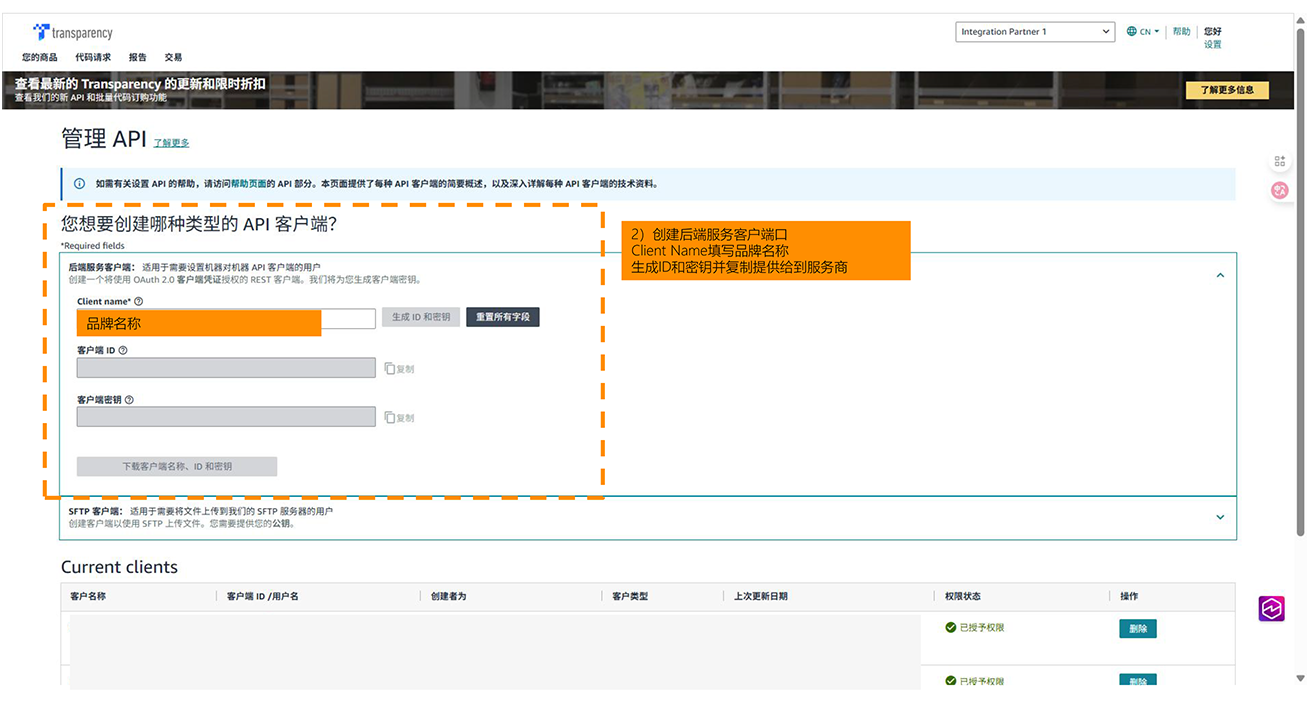This screenshot has width=1310, height=716.
Task: Collapse the 后端服务客户端 section
Action: [1220, 275]
